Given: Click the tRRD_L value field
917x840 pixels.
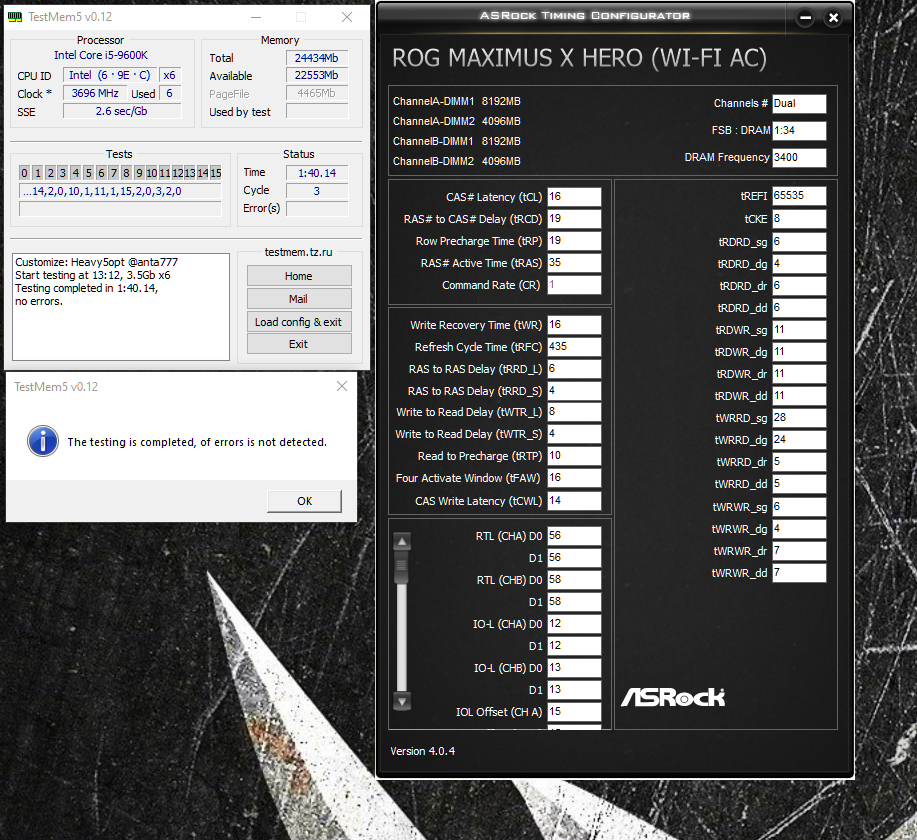Looking at the screenshot, I should pos(574,369).
